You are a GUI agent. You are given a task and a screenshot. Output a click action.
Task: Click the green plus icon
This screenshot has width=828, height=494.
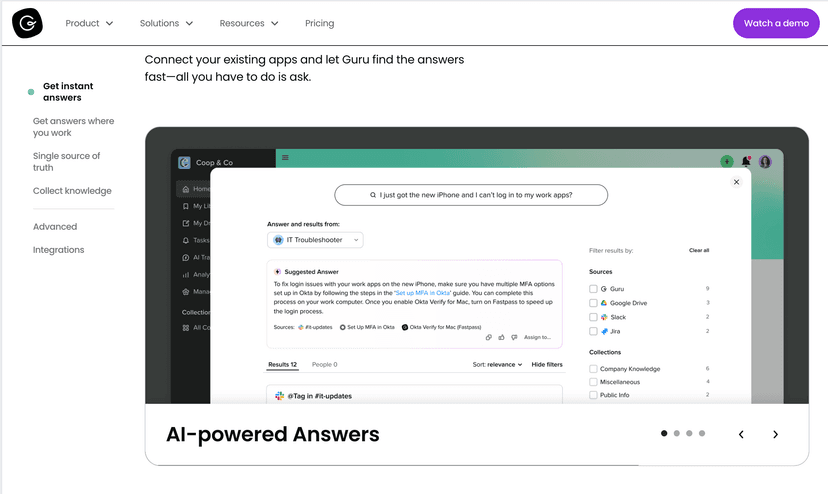727,162
